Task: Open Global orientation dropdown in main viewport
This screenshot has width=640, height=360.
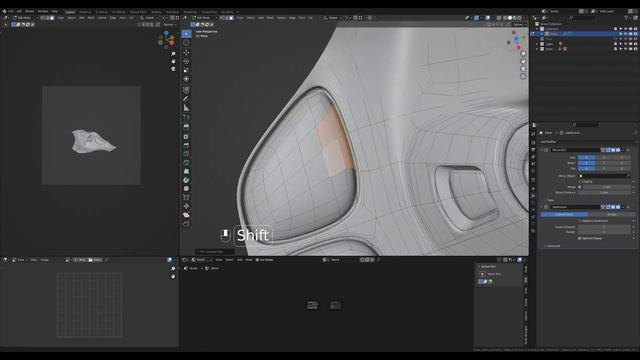Action: pos(333,18)
